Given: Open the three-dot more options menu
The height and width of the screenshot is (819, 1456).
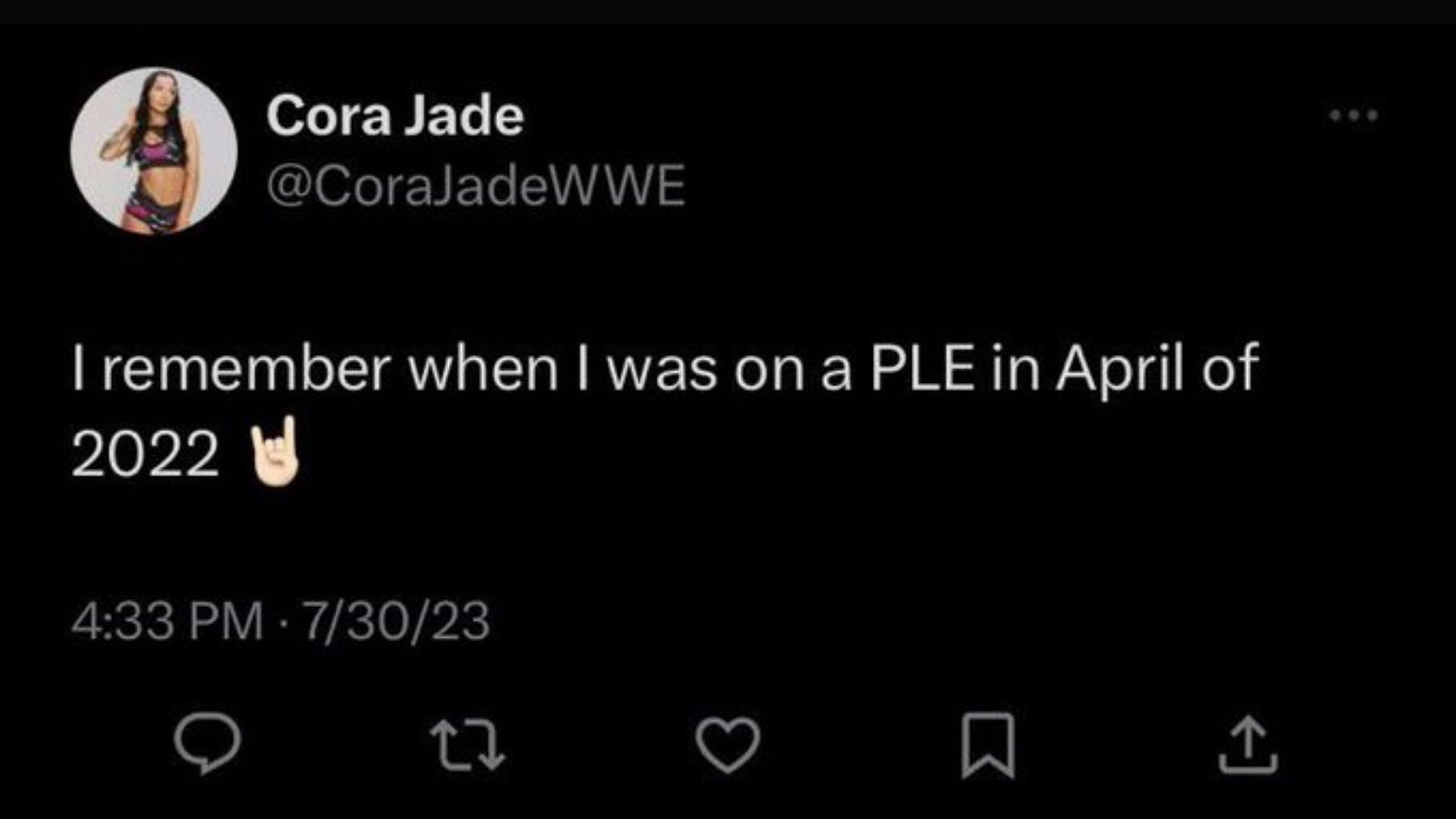Looking at the screenshot, I should click(1354, 116).
